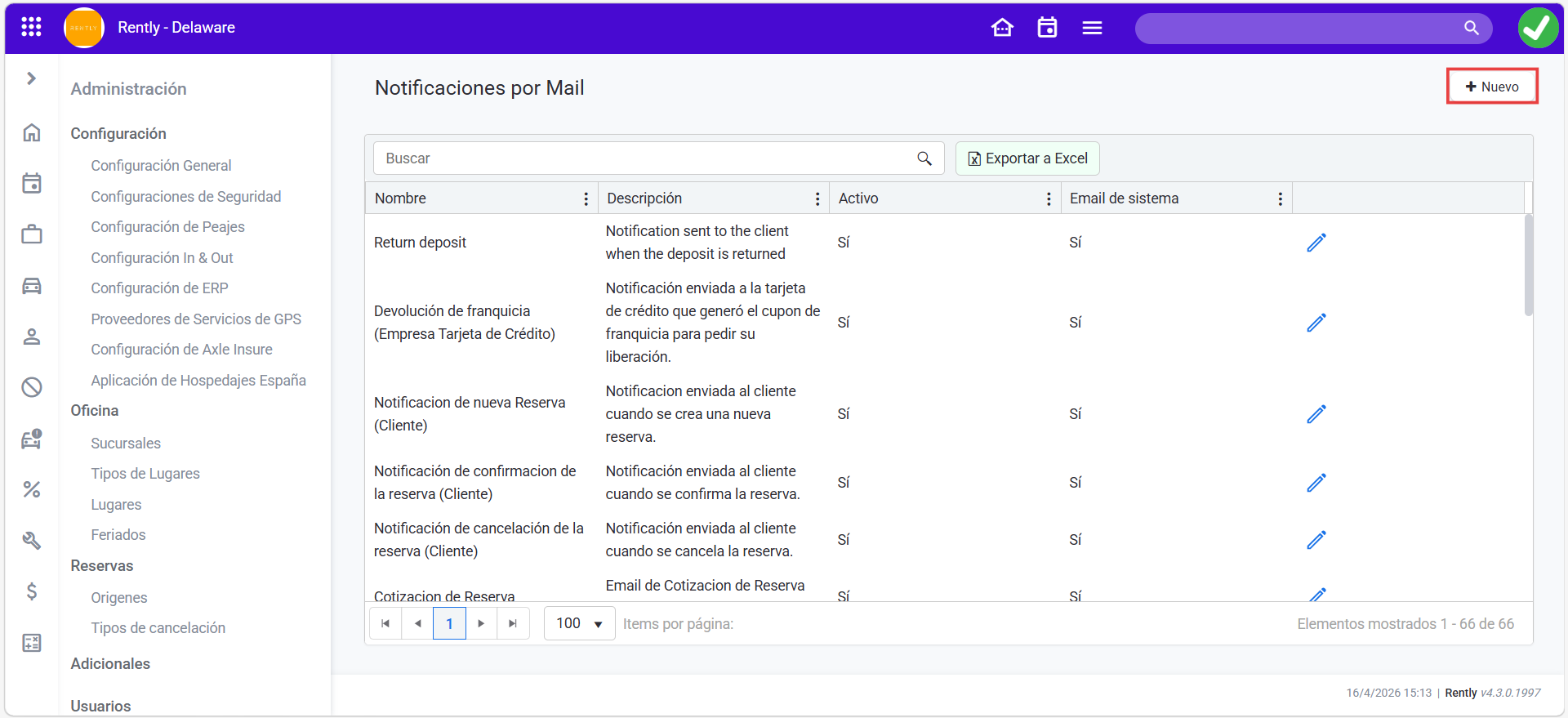The width and height of the screenshot is (1568, 718).
Task: Click Exportar a Excel button
Action: (1027, 158)
